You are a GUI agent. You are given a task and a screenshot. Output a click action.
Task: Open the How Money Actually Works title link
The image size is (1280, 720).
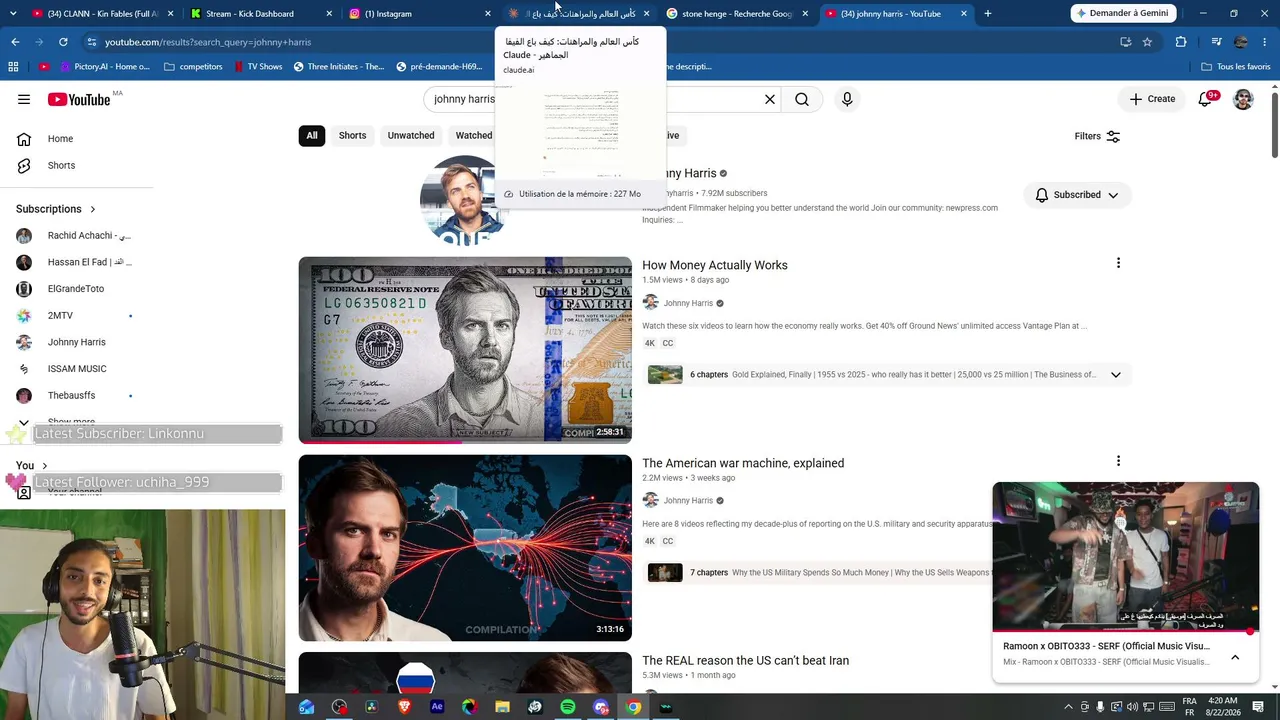coord(715,265)
